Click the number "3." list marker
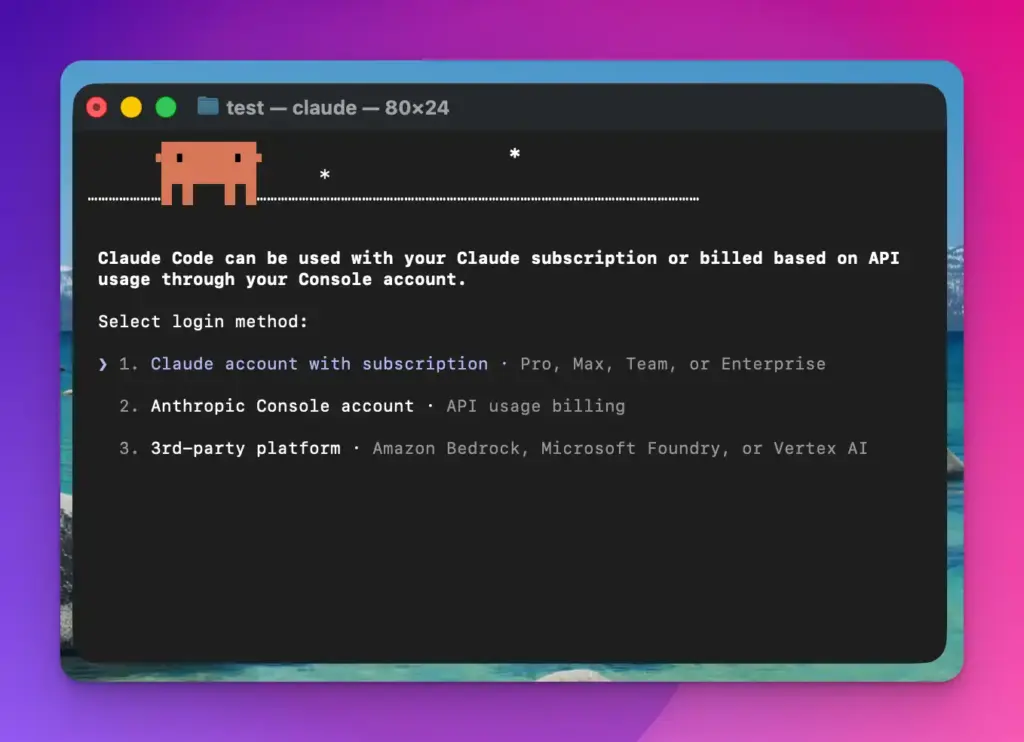Viewport: 1024px width, 742px height. 129,448
